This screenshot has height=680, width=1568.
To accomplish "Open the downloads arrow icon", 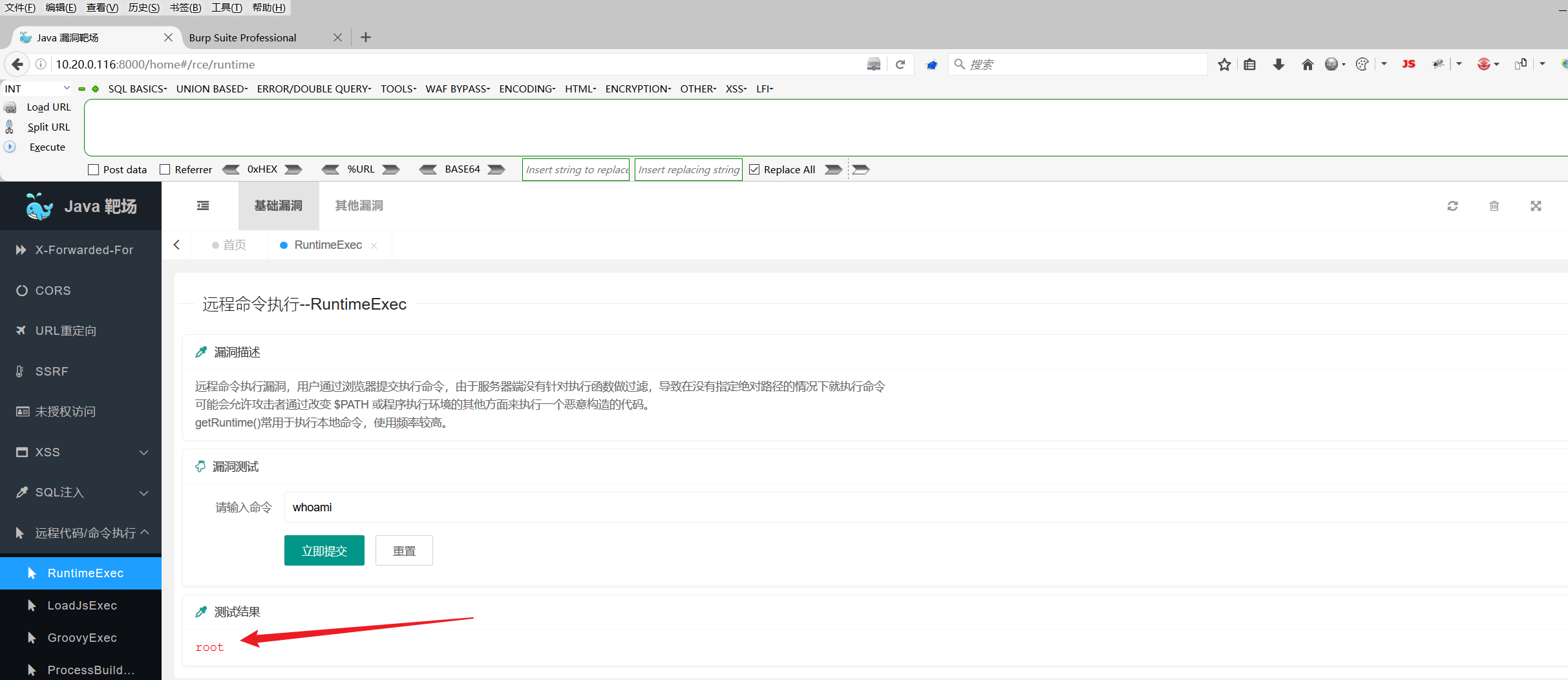I will click(x=1278, y=64).
